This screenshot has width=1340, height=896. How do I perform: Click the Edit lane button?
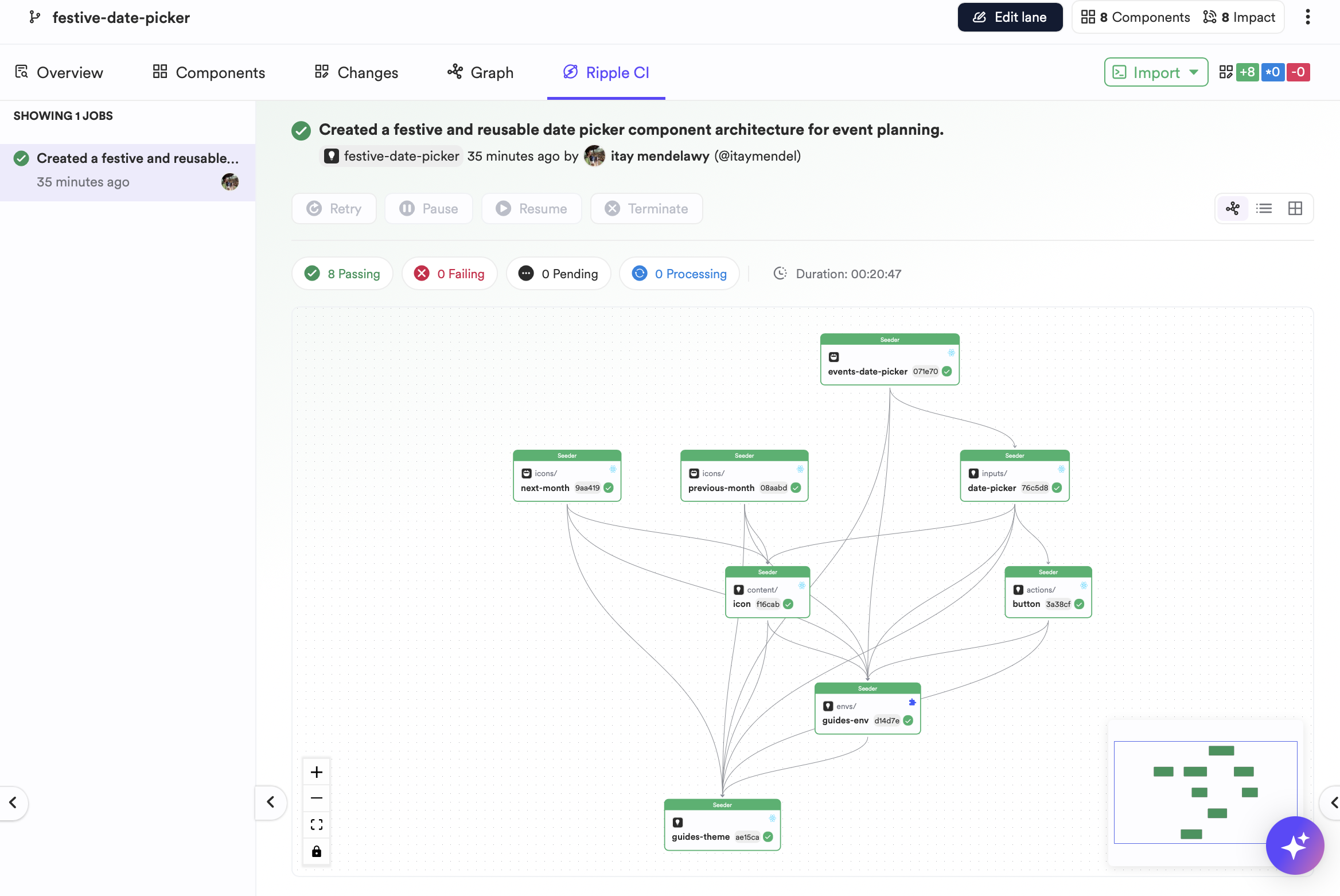click(x=1010, y=17)
